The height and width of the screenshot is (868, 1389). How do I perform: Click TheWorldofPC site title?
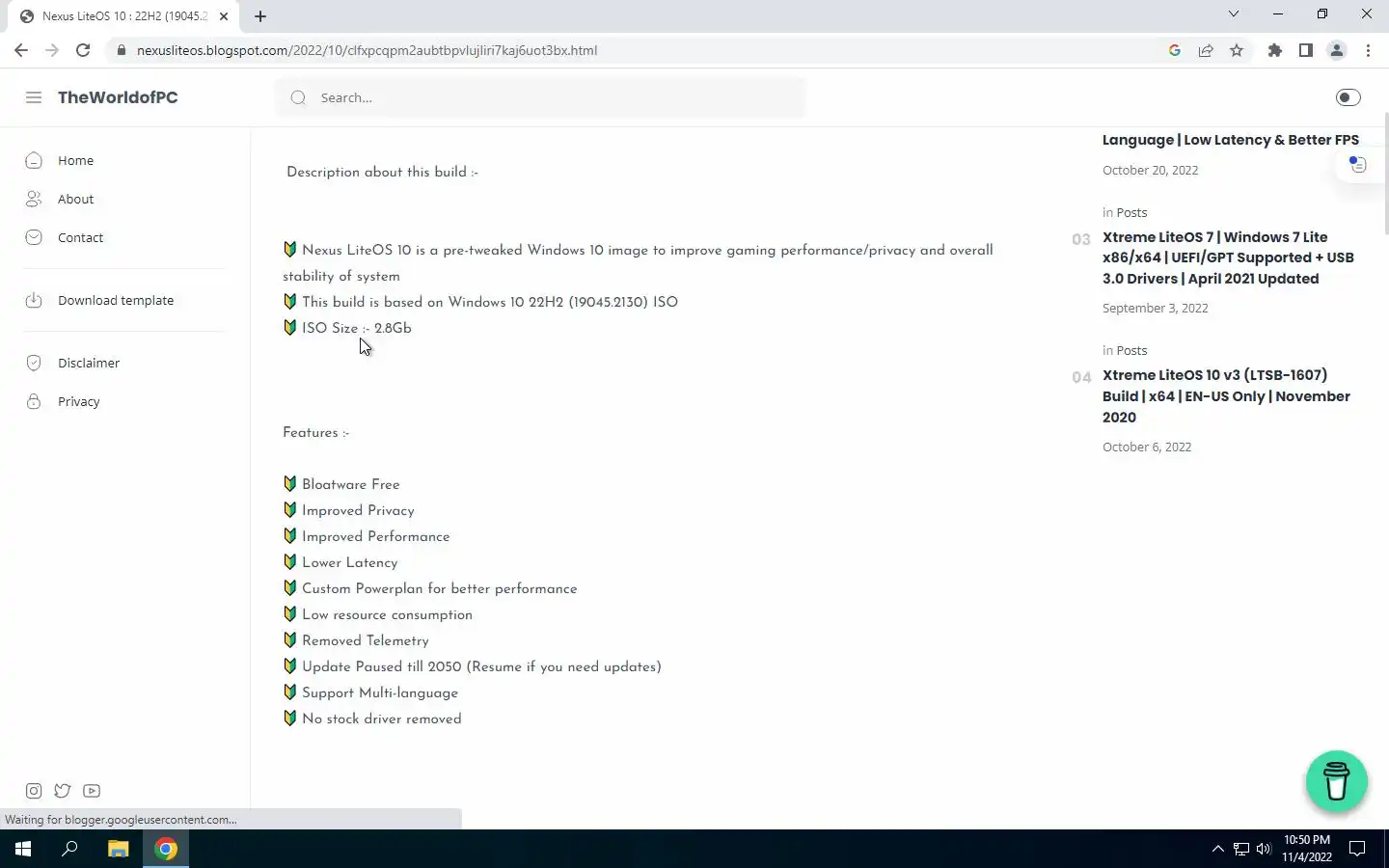coord(118,97)
